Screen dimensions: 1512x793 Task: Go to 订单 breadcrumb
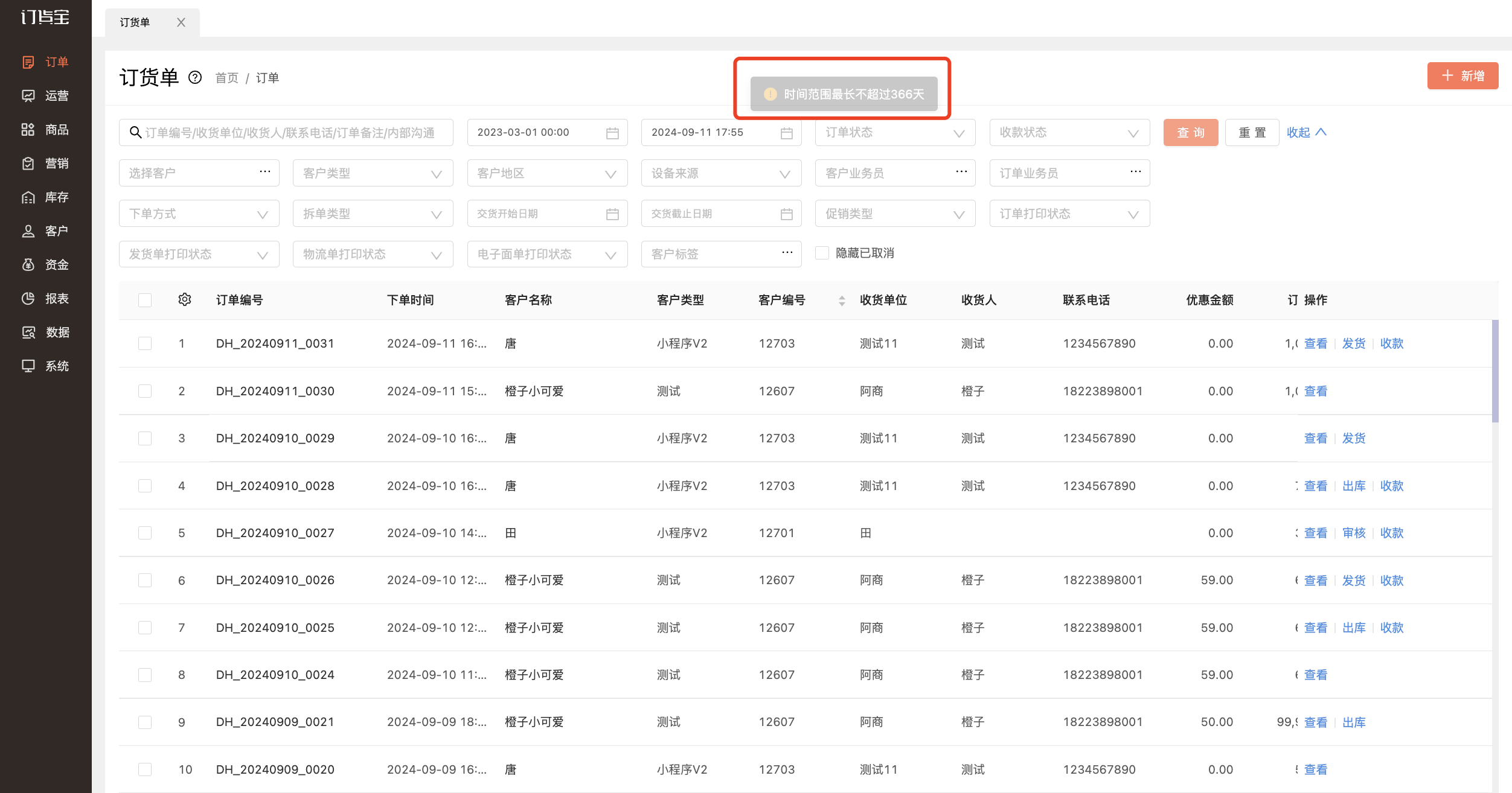click(x=267, y=78)
